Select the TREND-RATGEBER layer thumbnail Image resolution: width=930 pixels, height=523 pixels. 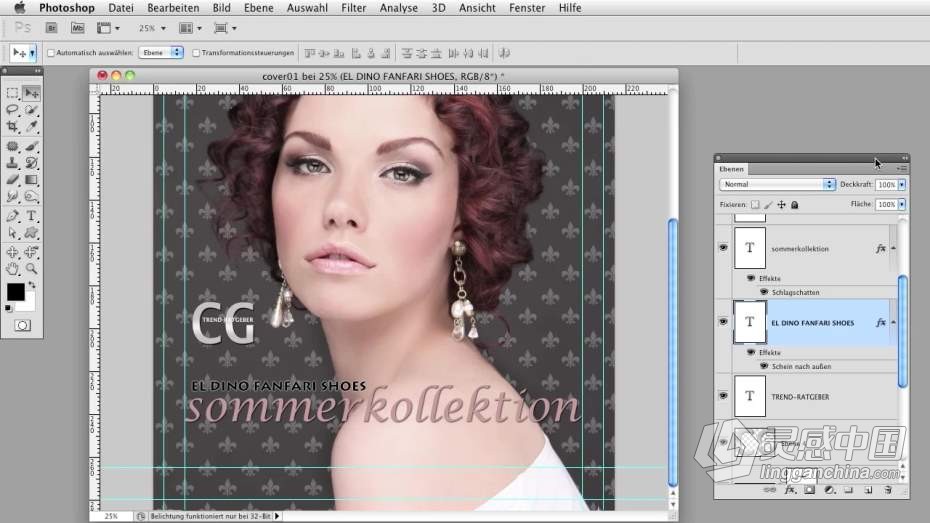click(750, 396)
